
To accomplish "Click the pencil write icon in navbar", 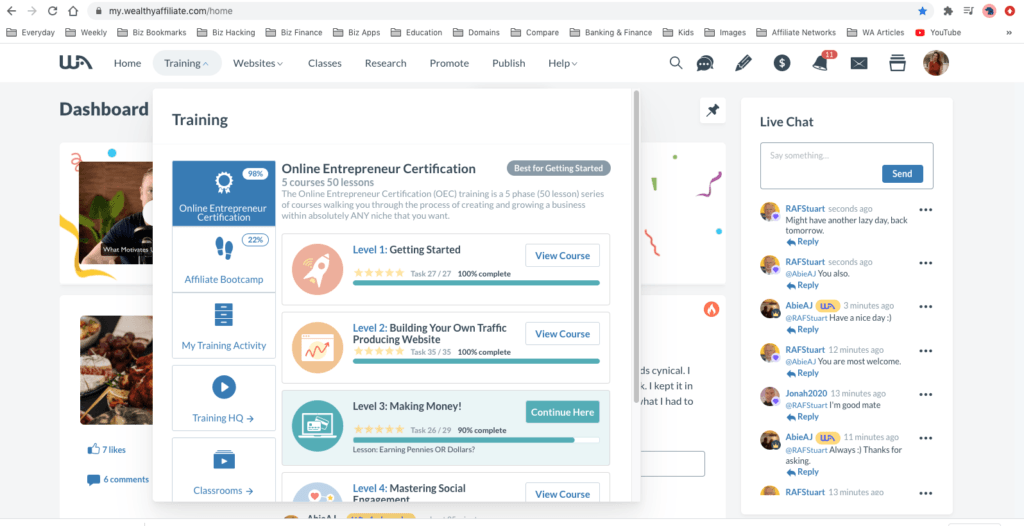I will pos(743,63).
